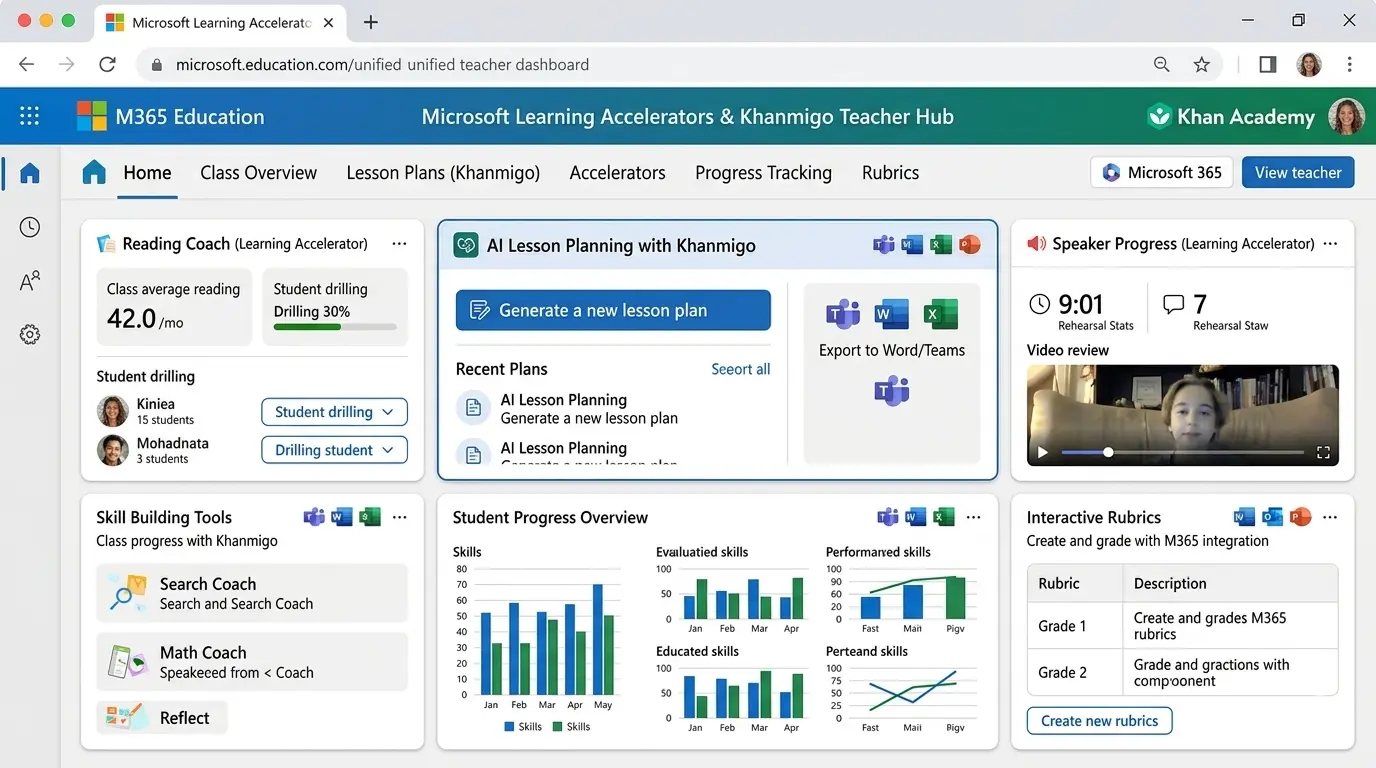
Task: Select the Math Coach tool
Action: click(251, 661)
